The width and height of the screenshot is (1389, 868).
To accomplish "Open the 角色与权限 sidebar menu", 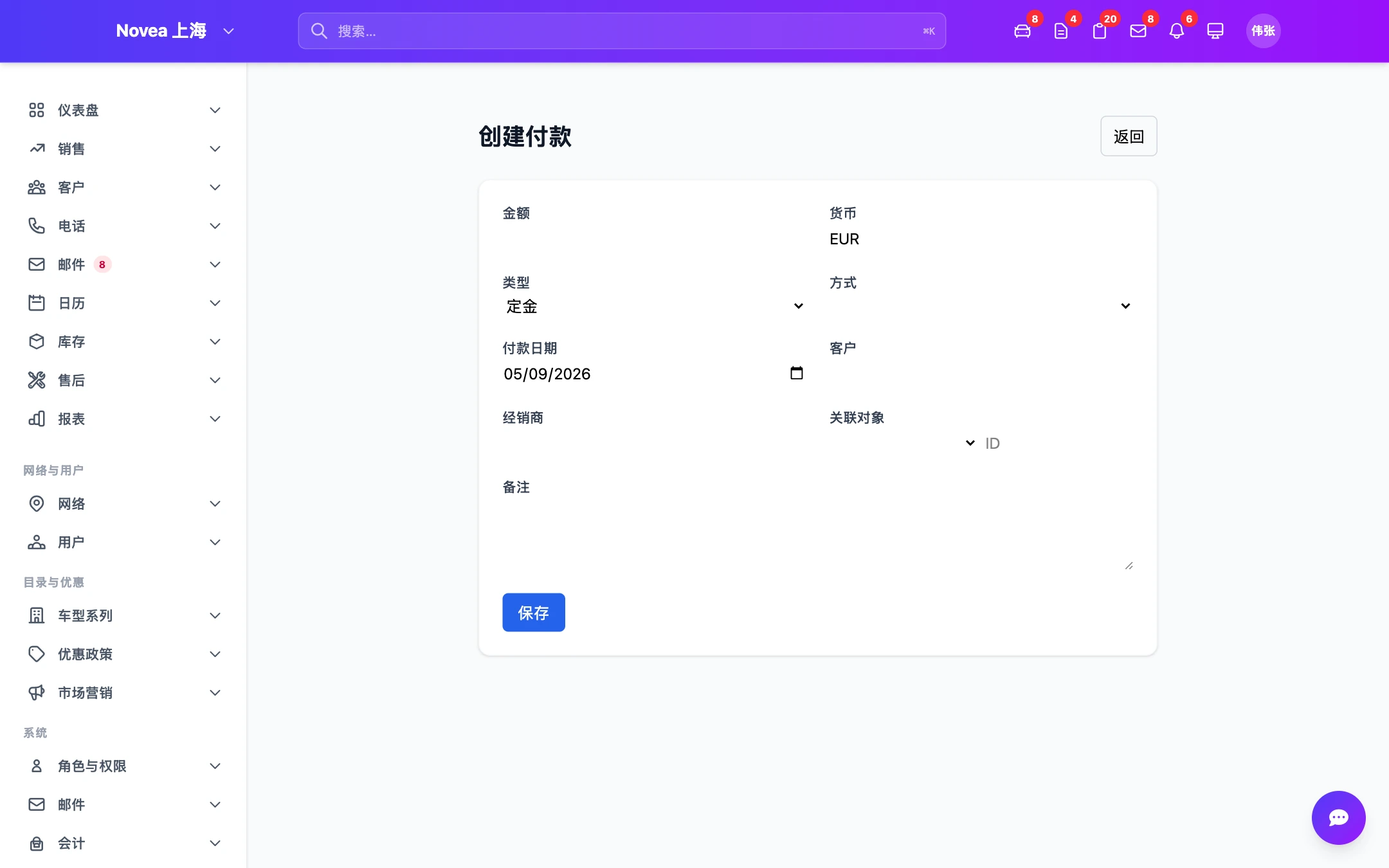I will (x=124, y=766).
